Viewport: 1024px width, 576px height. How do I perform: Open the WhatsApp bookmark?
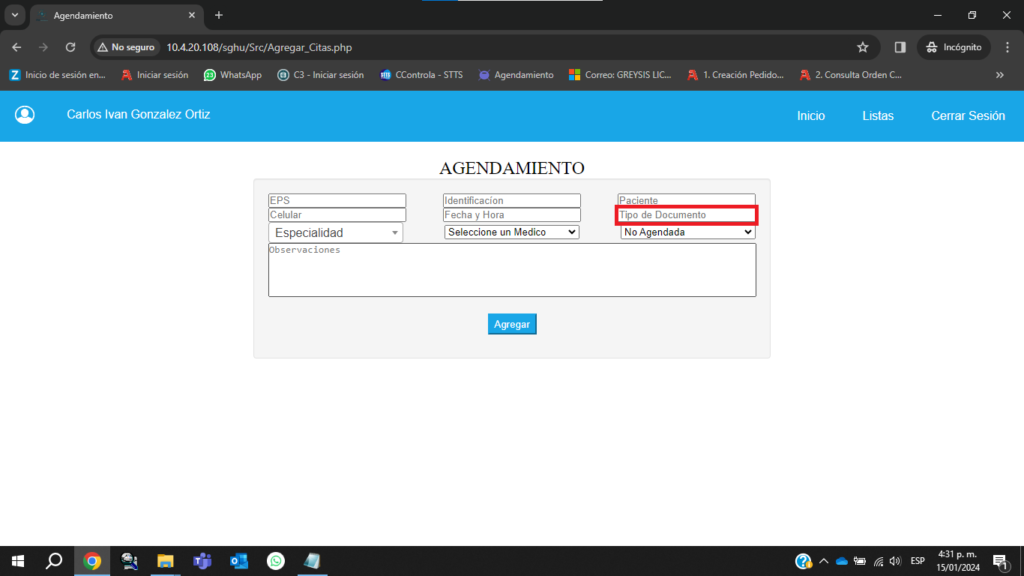233,75
